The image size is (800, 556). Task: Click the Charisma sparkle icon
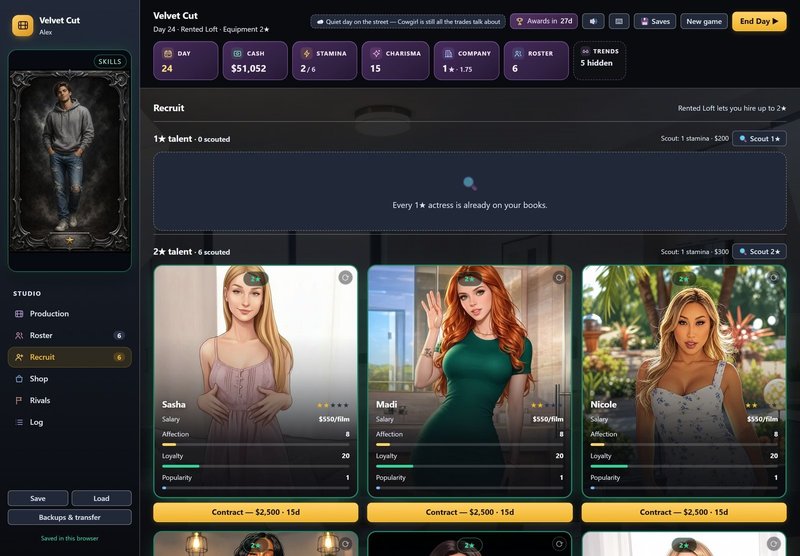point(376,53)
